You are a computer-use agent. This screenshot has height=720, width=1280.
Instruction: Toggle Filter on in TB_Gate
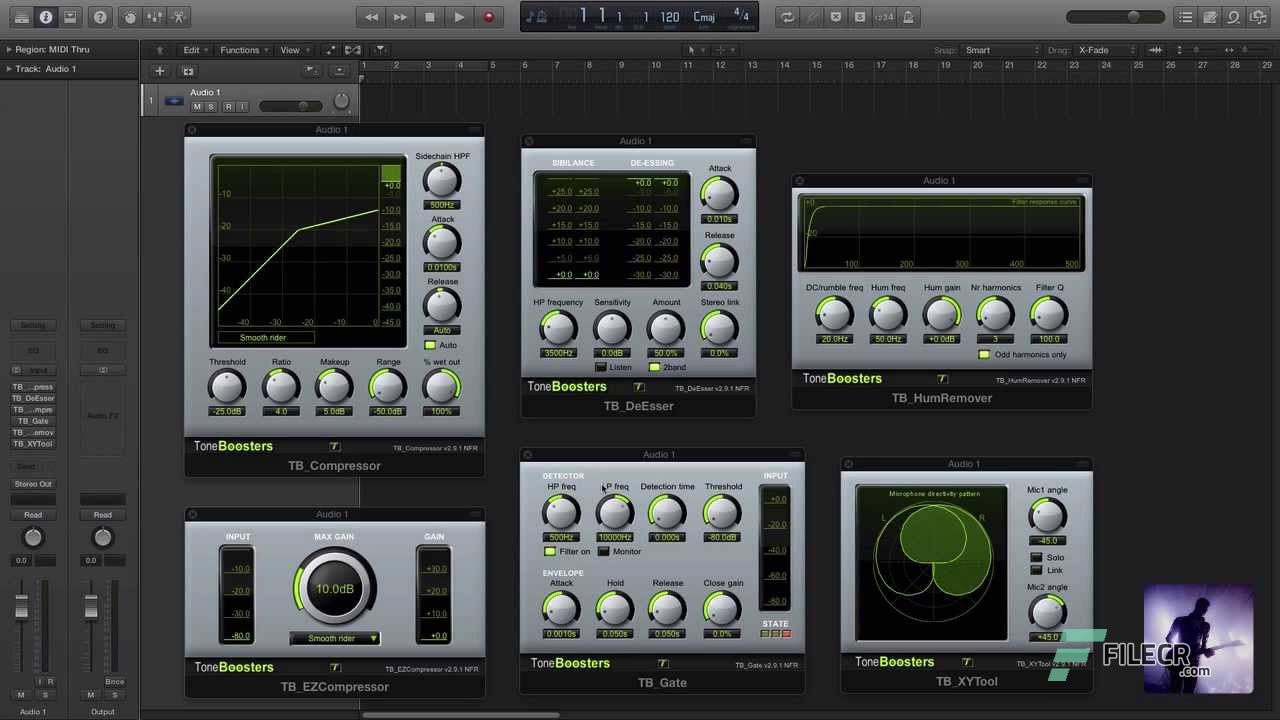pyautogui.click(x=549, y=551)
